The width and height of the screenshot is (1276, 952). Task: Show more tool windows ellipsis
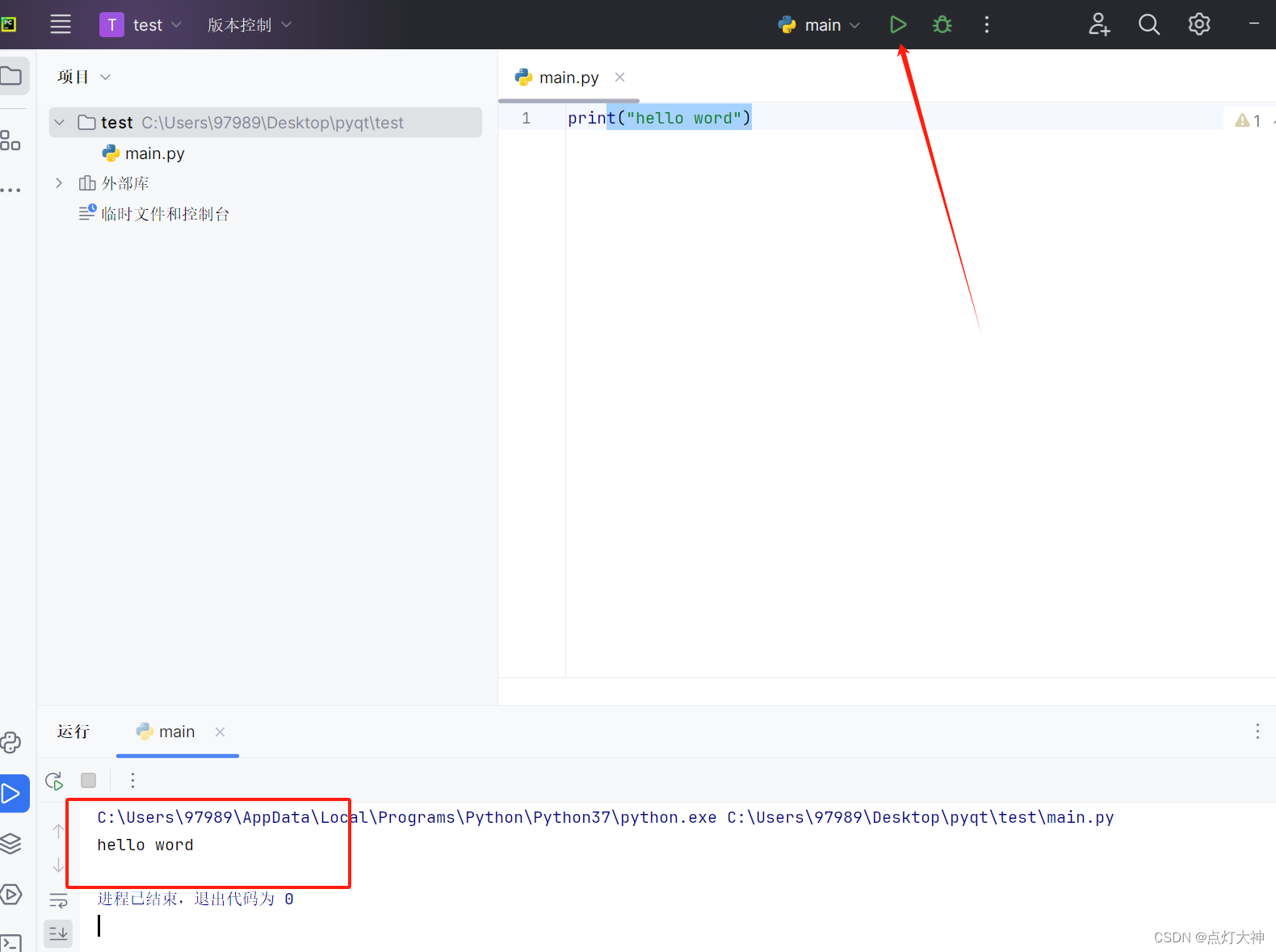coord(10,190)
